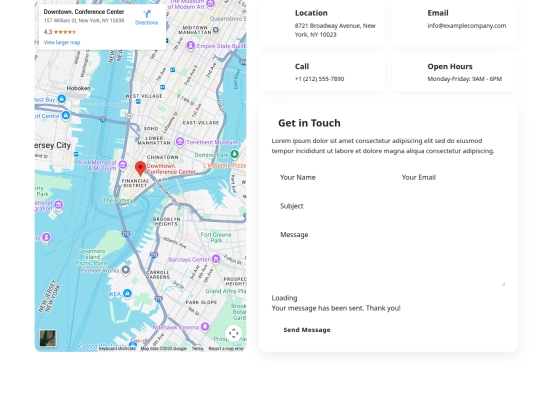The width and height of the screenshot is (540, 405).
Task: Grab the Message textarea resize handle
Action: [x=503, y=284]
